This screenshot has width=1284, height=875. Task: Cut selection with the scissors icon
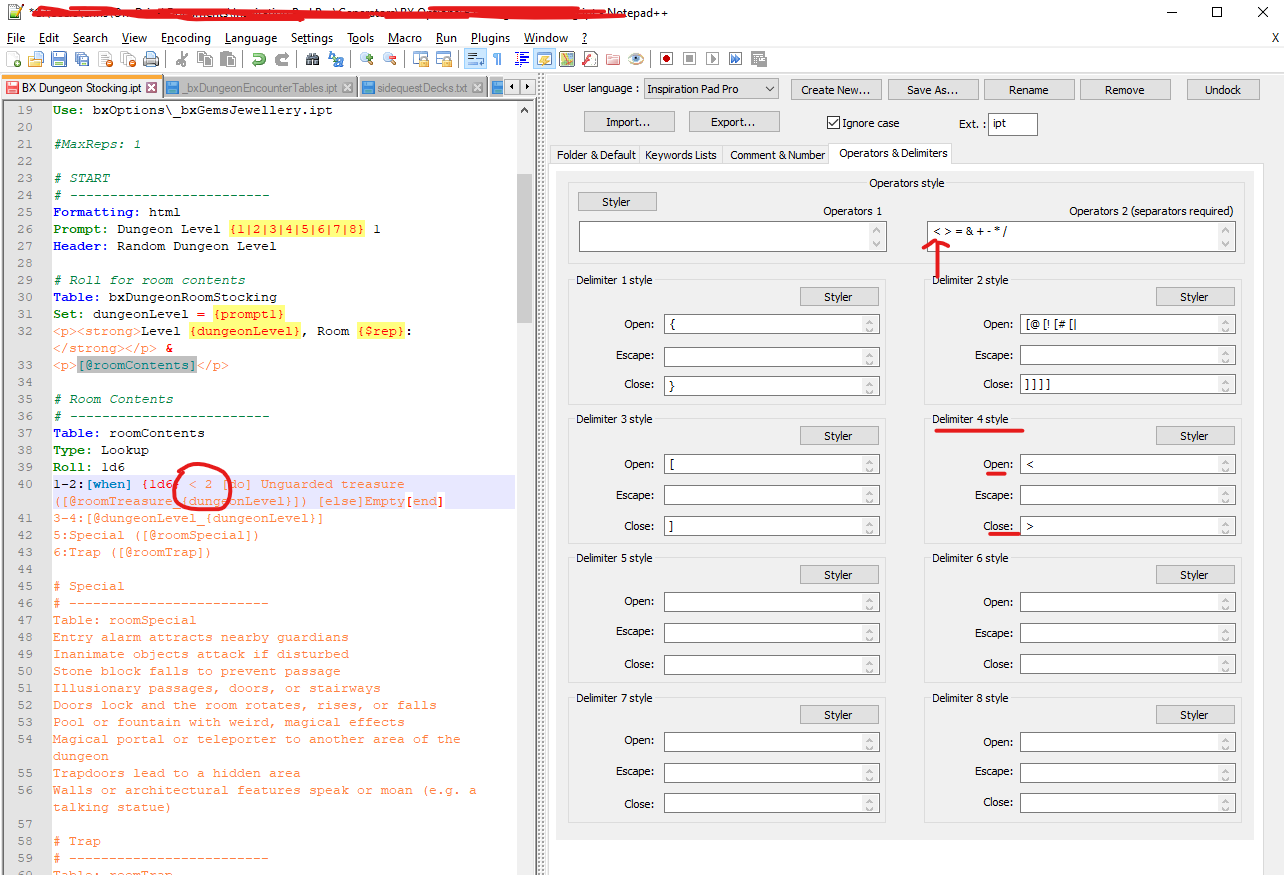(x=181, y=59)
